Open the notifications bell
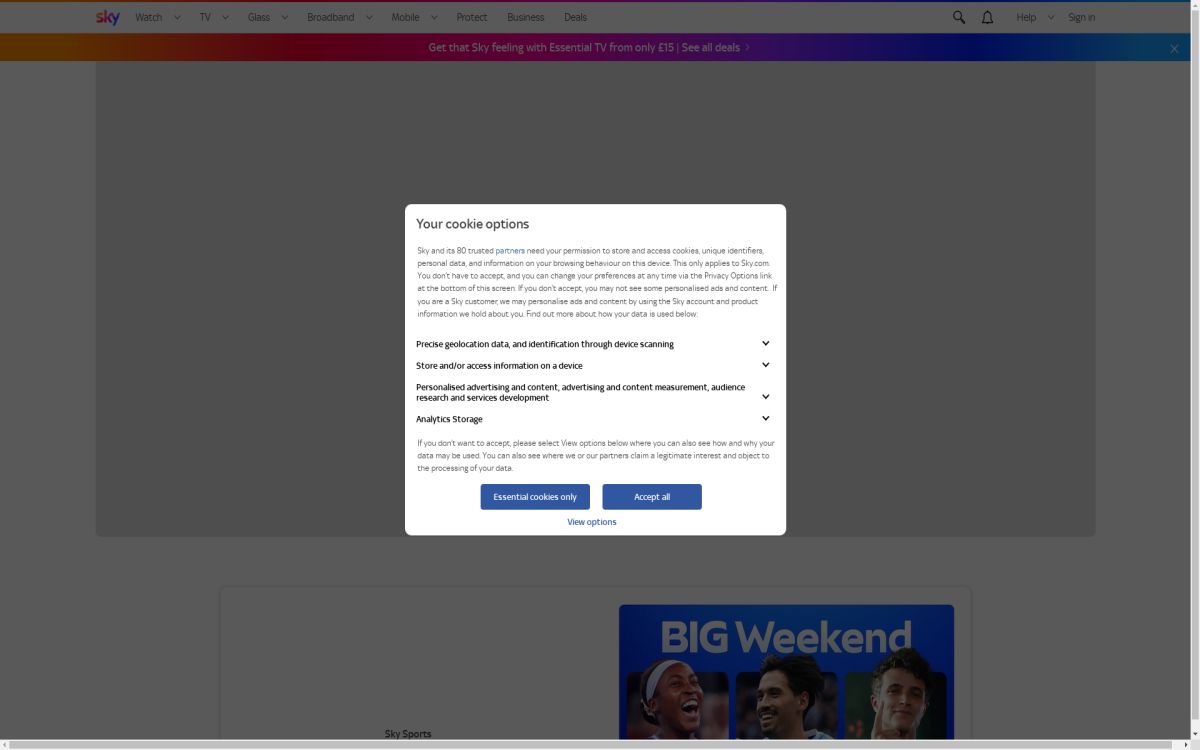The width and height of the screenshot is (1200, 750). point(987,17)
